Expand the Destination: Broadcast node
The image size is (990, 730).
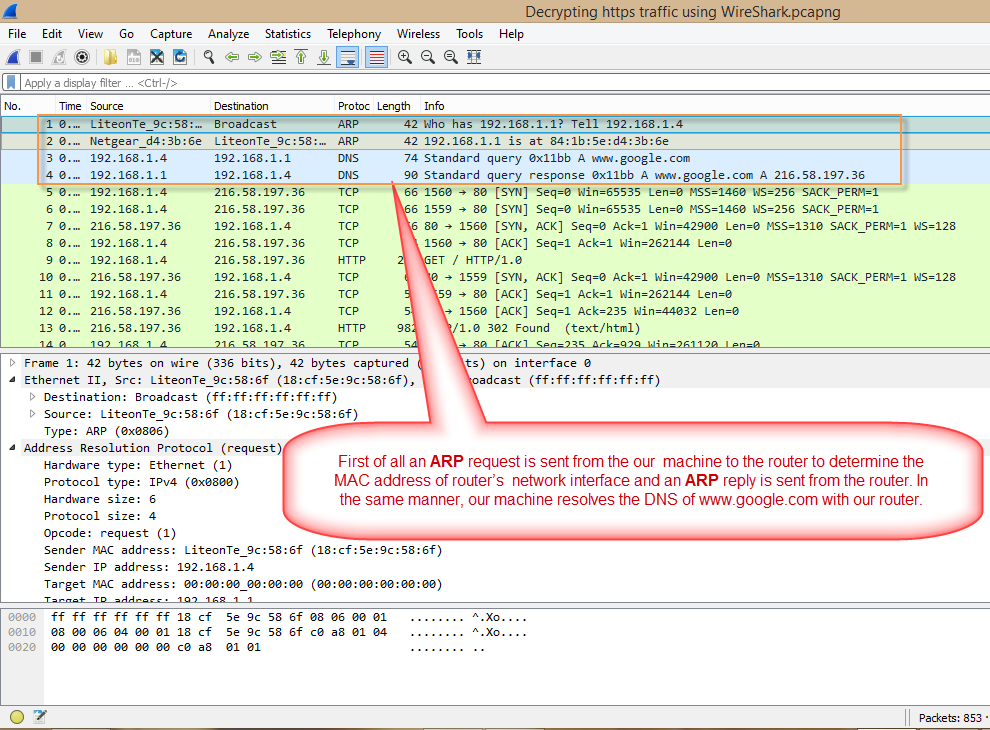32,397
